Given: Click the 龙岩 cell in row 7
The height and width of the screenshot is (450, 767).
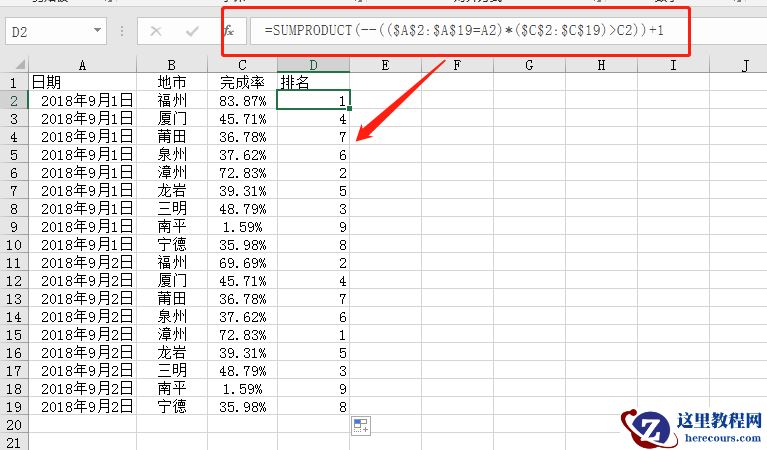Looking at the screenshot, I should click(x=172, y=190).
